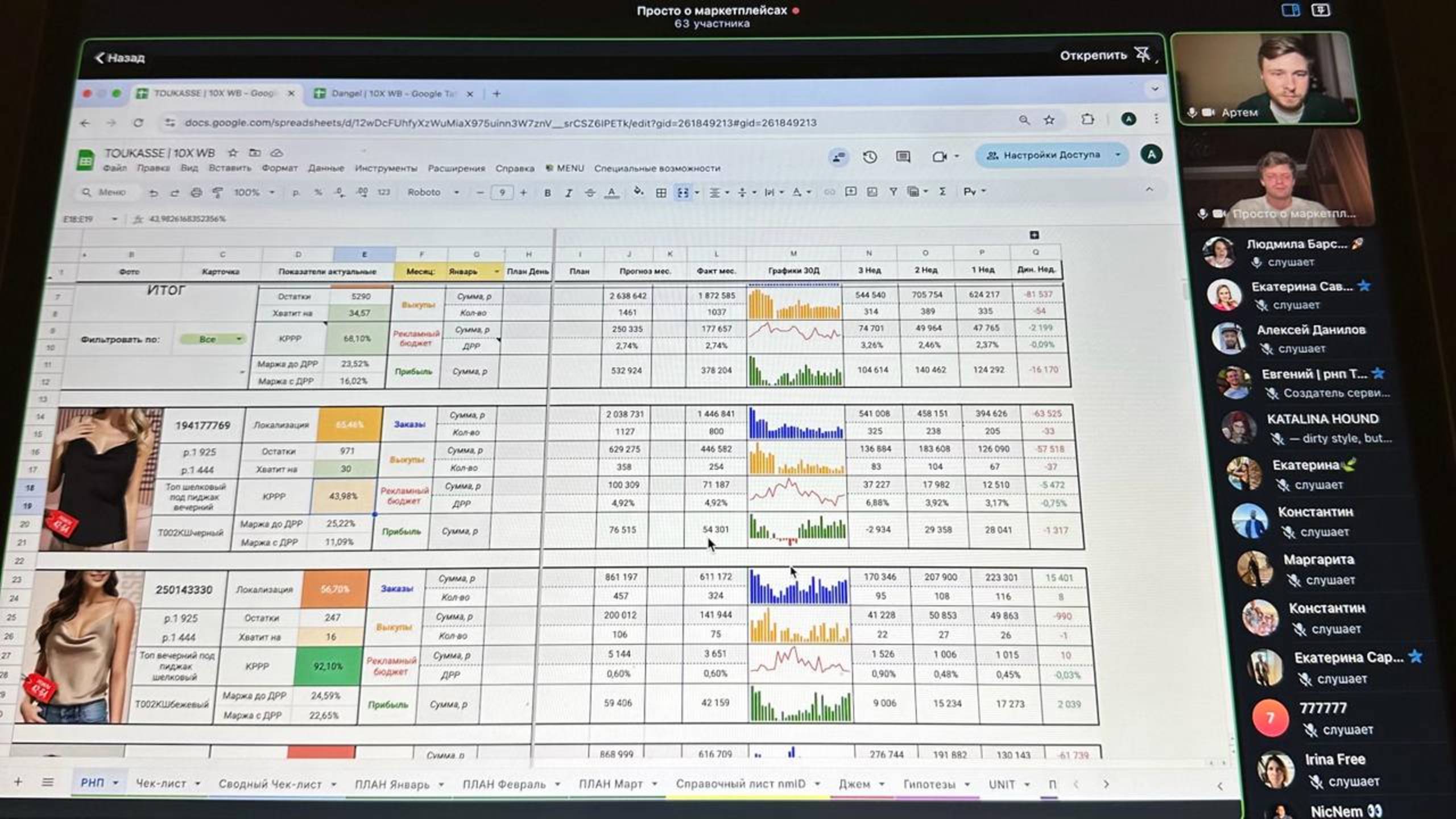The image size is (1456, 819).
Task: Click the create filter funnel icon
Action: (893, 192)
